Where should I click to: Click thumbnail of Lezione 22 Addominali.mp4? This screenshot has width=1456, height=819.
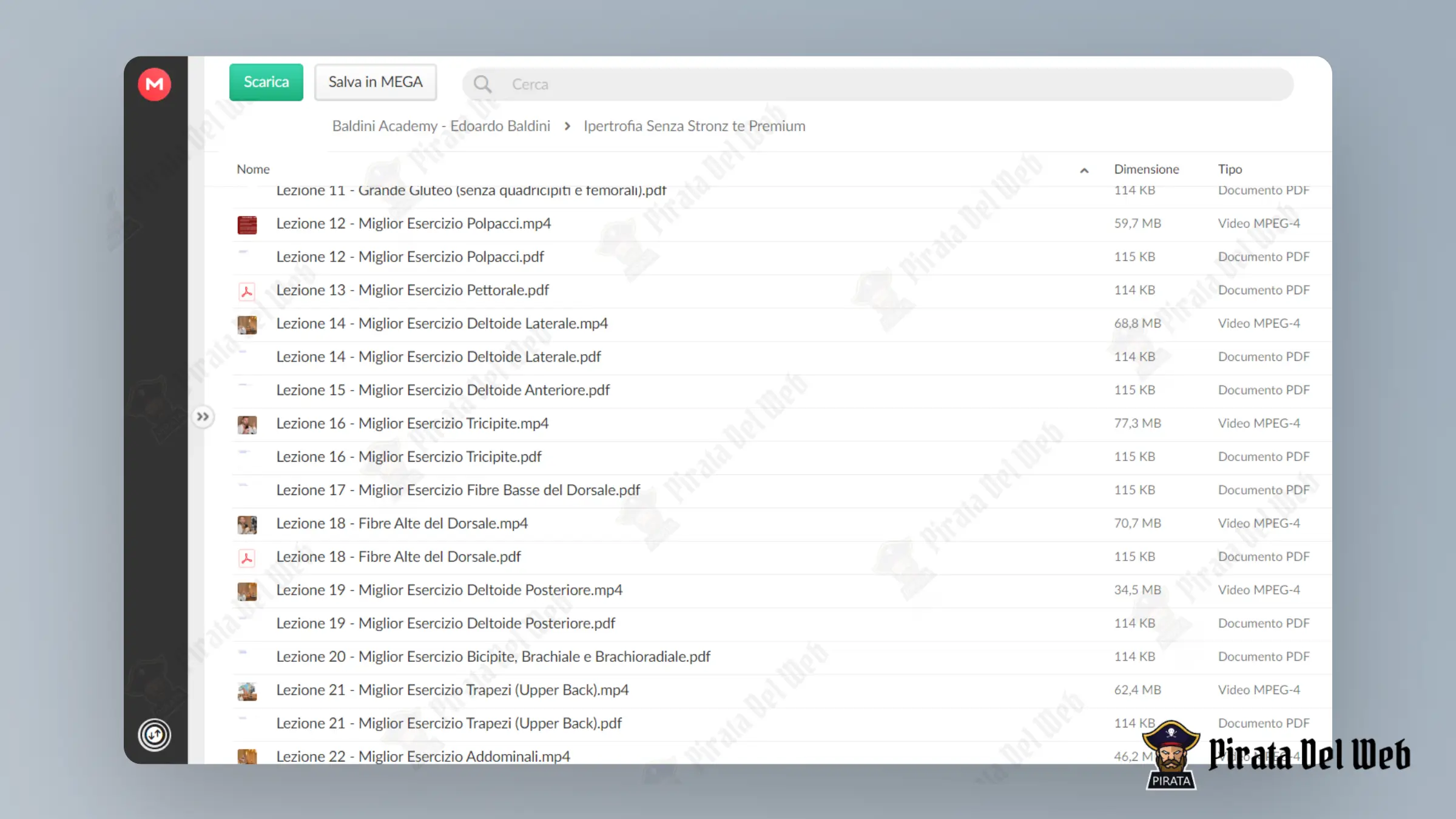pyautogui.click(x=247, y=756)
